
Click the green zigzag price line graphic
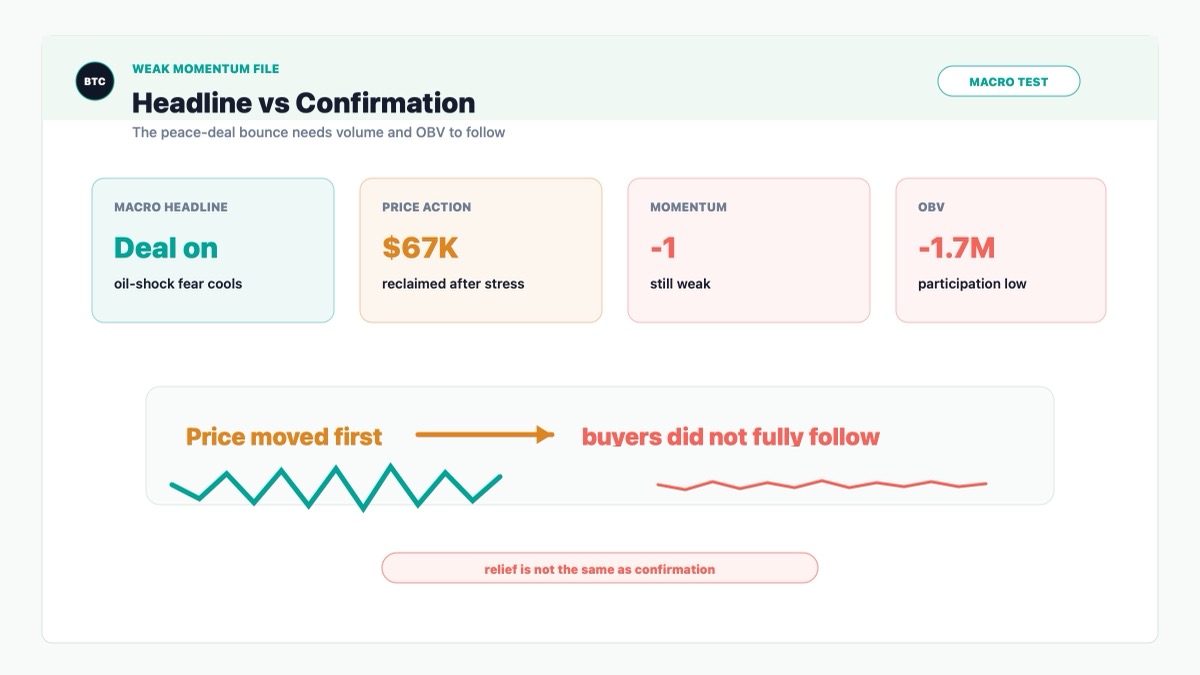[x=336, y=487]
